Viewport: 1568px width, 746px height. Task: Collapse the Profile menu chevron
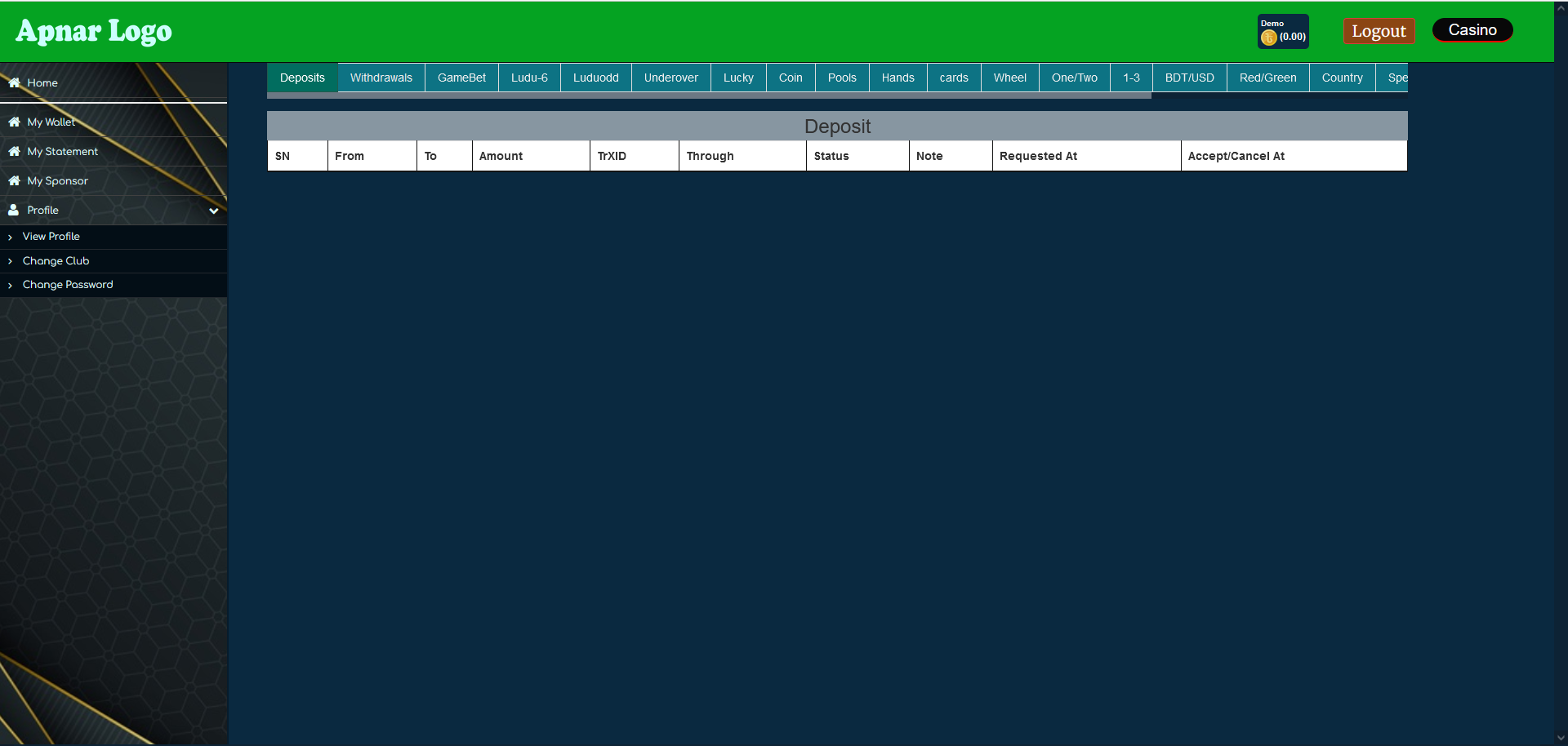(x=213, y=211)
